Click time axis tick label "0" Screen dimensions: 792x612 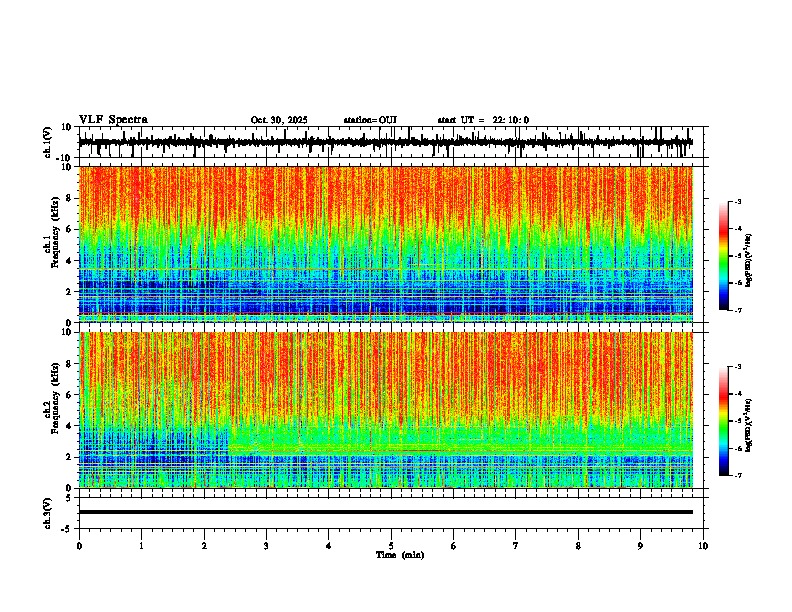click(x=79, y=546)
